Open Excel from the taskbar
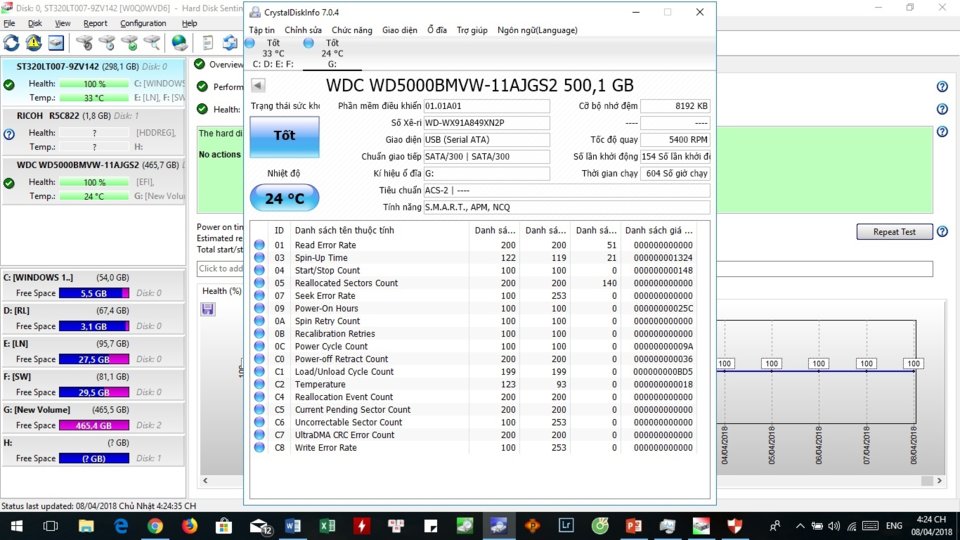960x540 pixels. [328, 526]
